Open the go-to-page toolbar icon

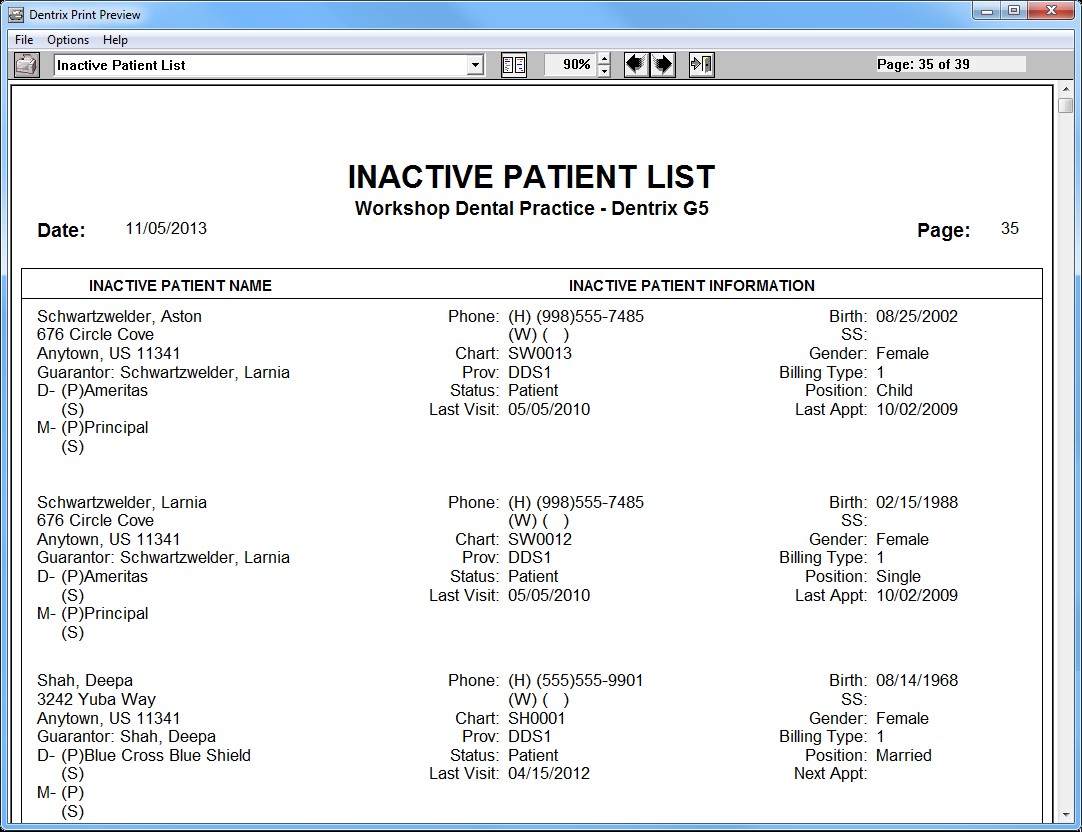(x=701, y=64)
